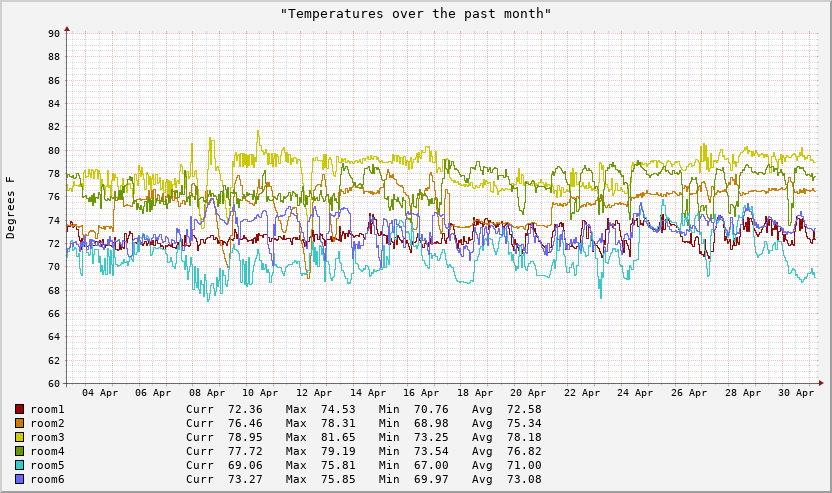Image resolution: width=832 pixels, height=493 pixels.
Task: Click room2 min value 68.98
Action: point(431,423)
